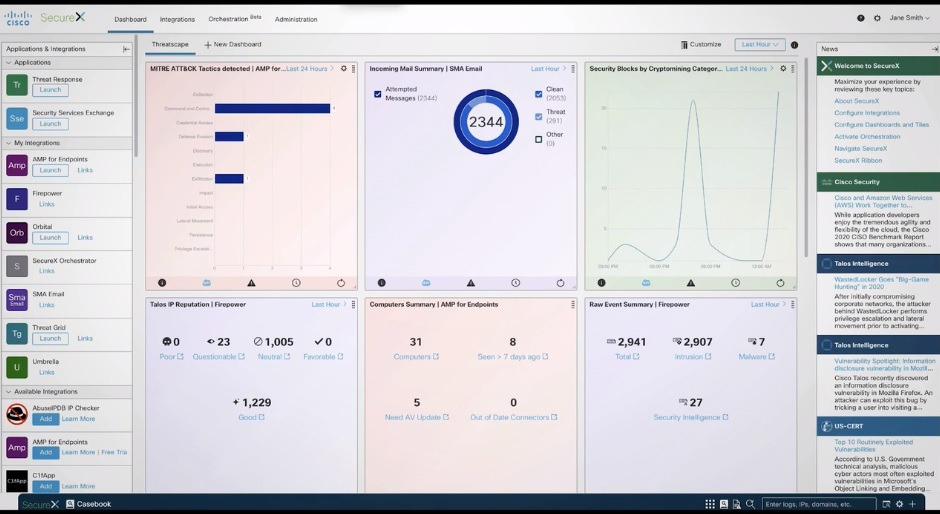Open the Integrations tab
The width and height of the screenshot is (940, 514).
click(177, 19)
